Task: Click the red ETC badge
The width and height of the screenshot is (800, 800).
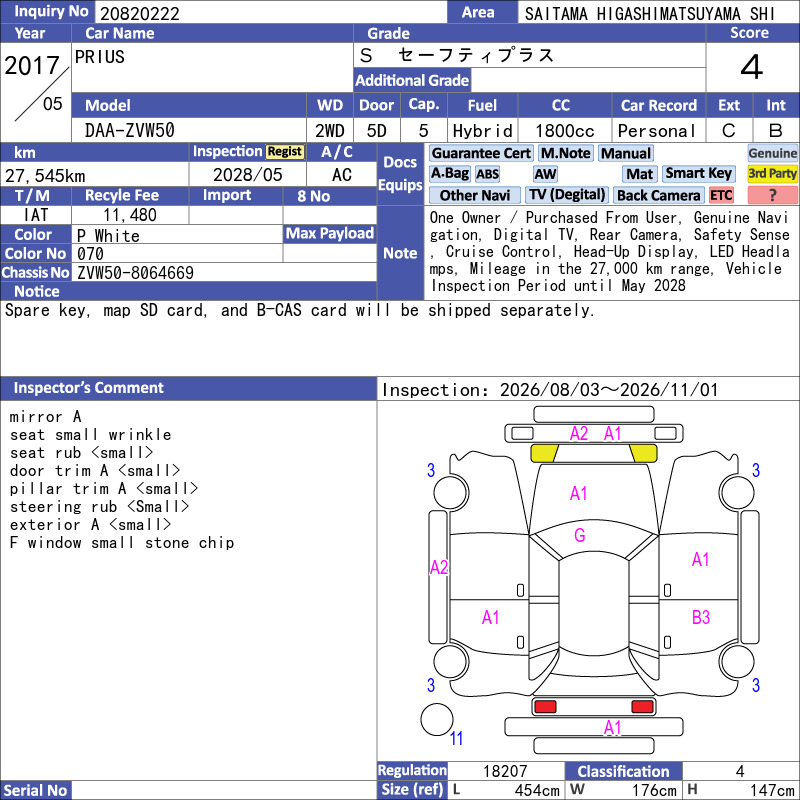Action: (721, 195)
